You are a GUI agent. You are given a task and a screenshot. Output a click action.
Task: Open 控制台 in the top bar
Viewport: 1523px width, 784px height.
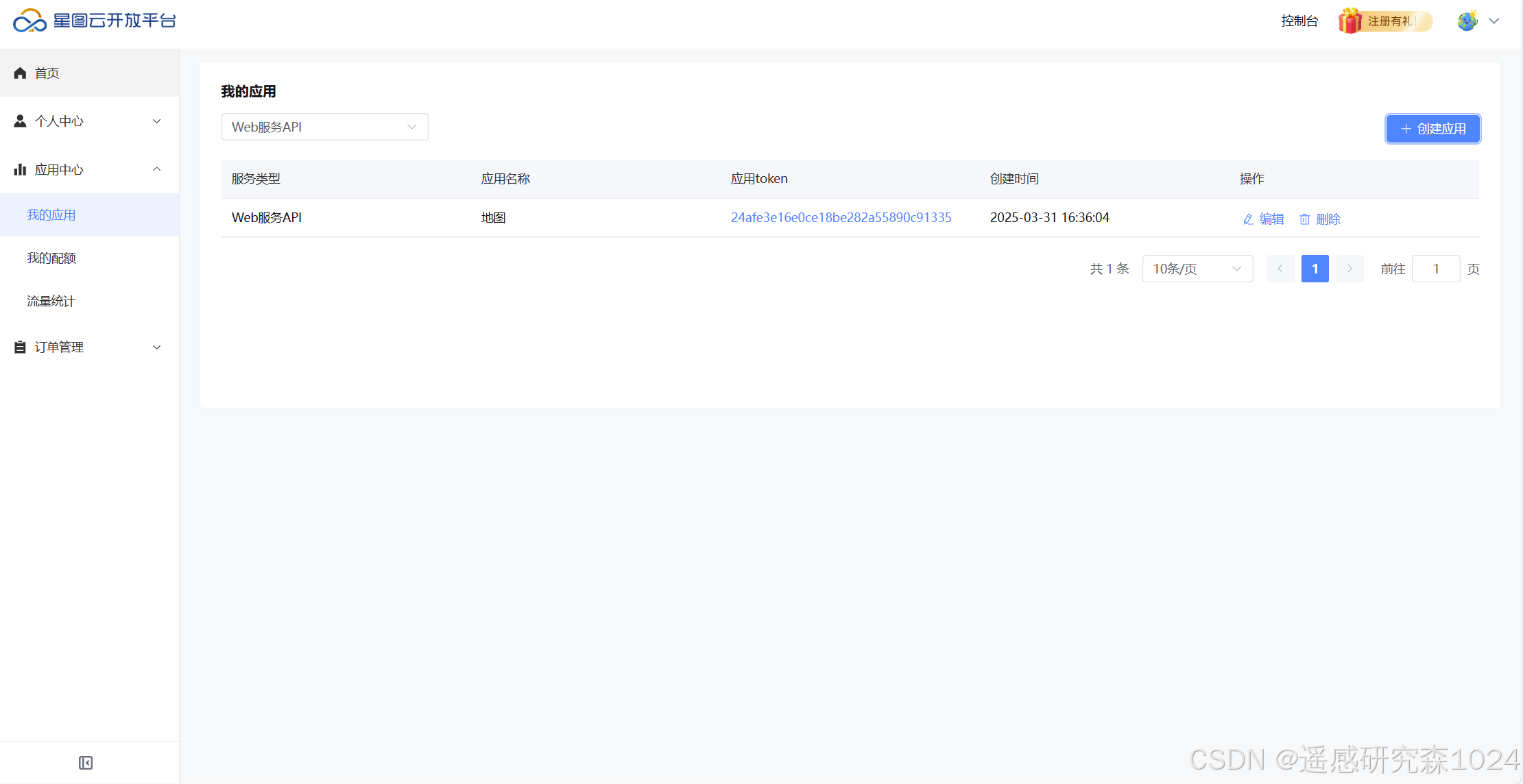click(x=1299, y=21)
